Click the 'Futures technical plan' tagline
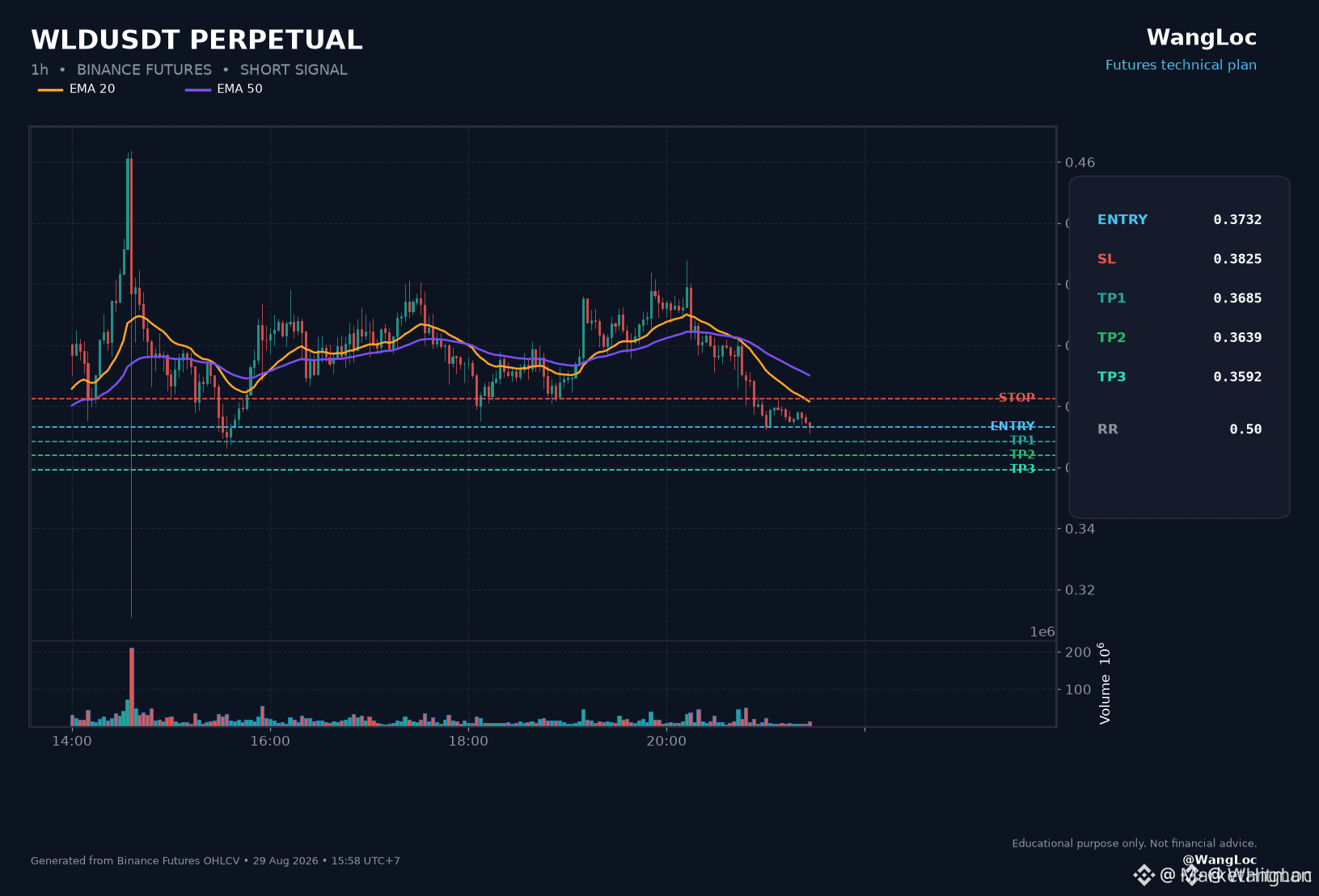 tap(1181, 65)
